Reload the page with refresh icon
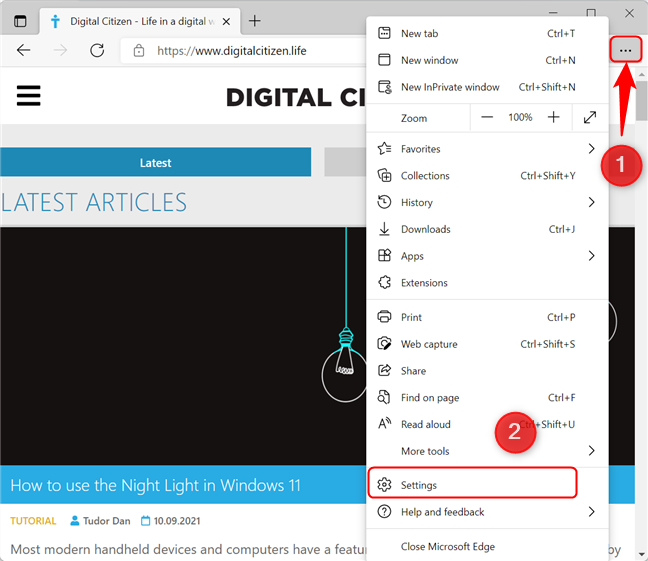The width and height of the screenshot is (648, 561). [97, 50]
